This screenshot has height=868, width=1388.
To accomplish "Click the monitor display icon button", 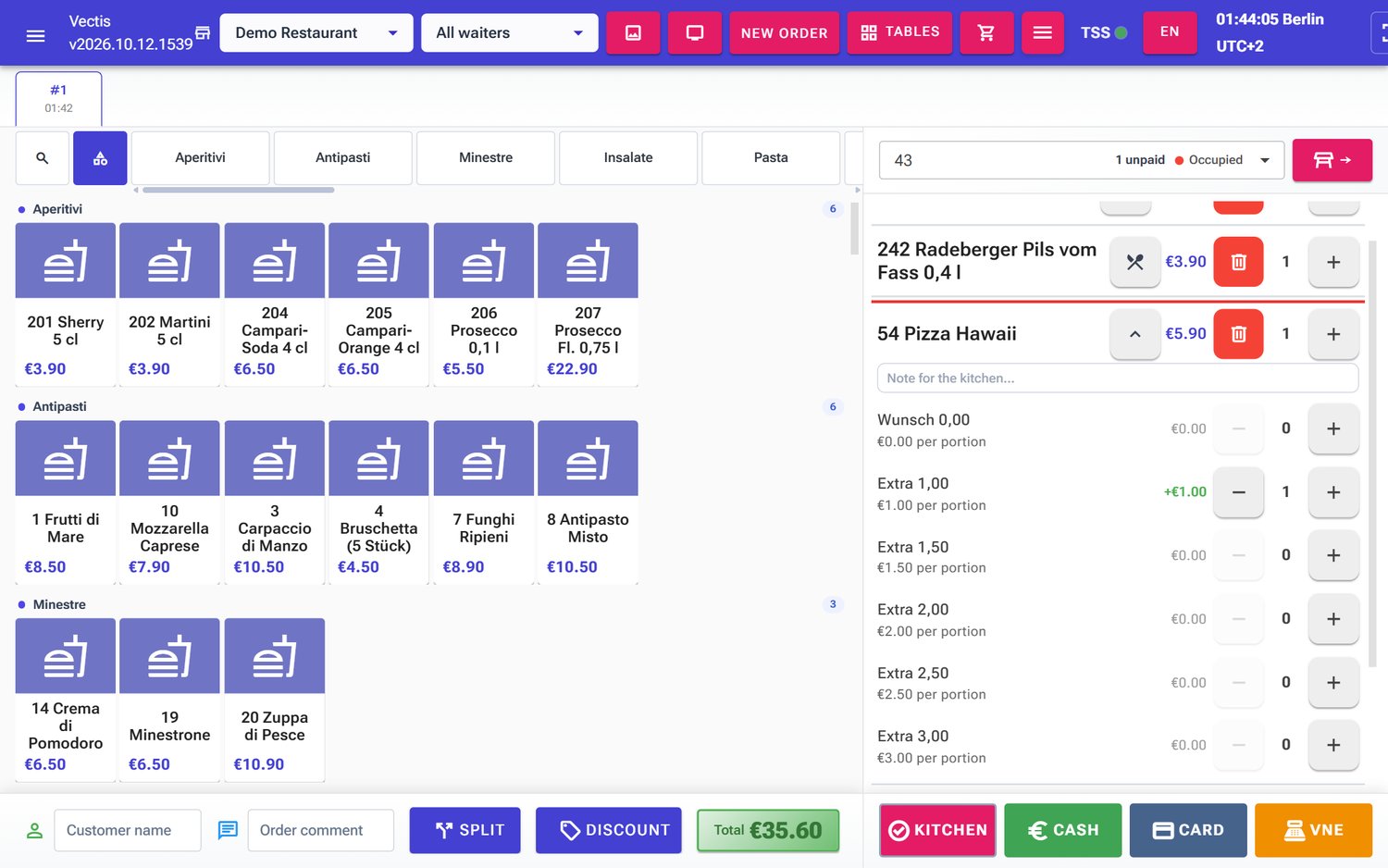I will pos(694,32).
